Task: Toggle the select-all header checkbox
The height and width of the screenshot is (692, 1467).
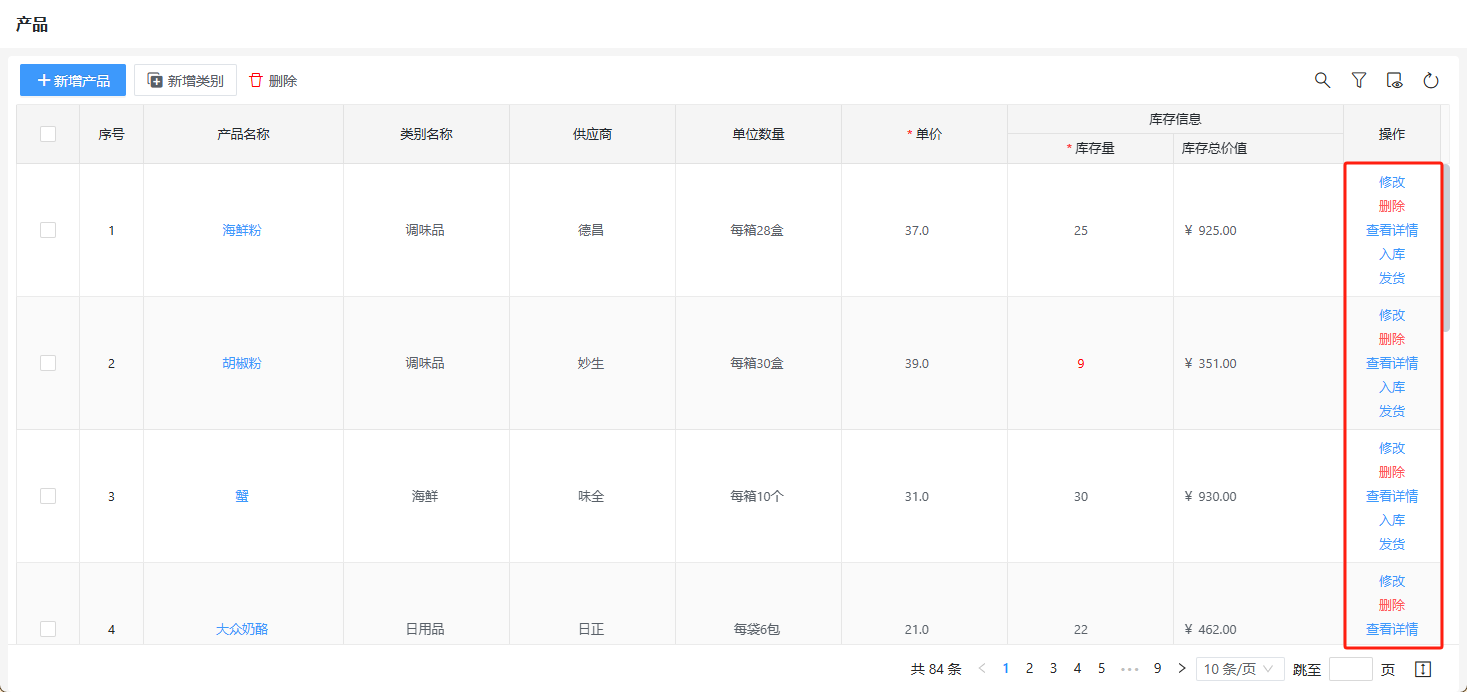Action: [x=48, y=134]
